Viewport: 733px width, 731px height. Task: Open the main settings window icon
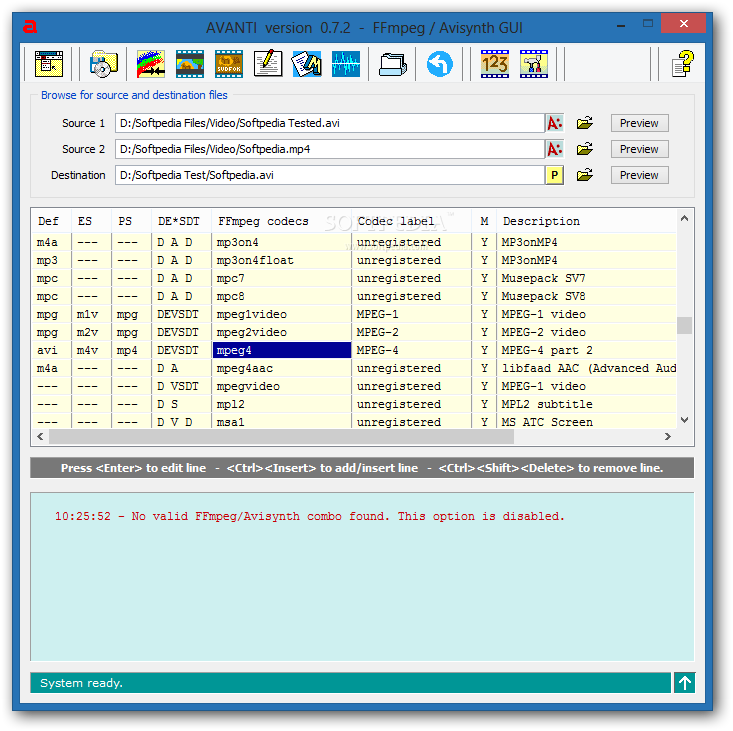[x=49, y=64]
